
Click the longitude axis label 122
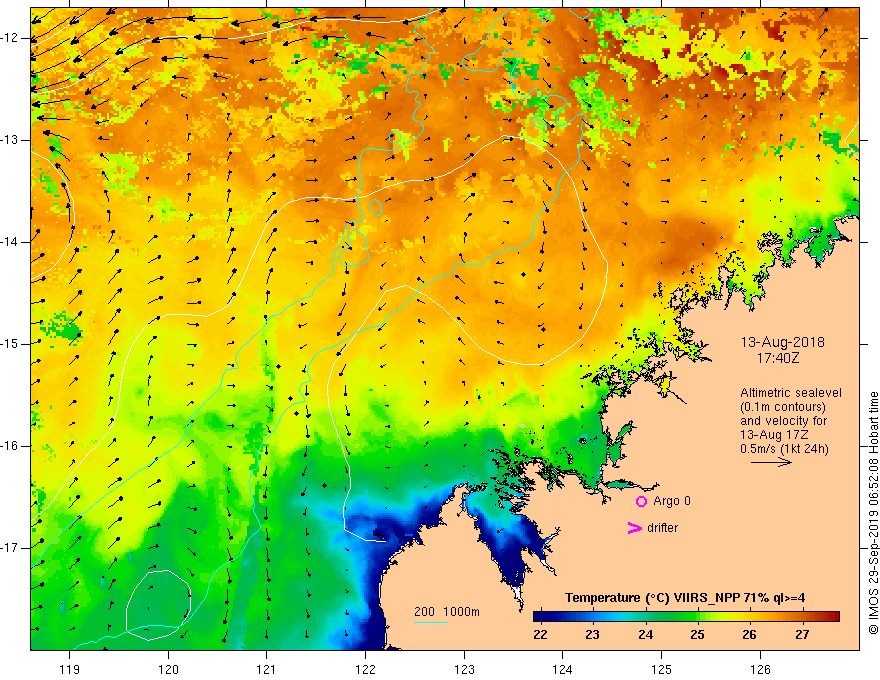point(365,669)
